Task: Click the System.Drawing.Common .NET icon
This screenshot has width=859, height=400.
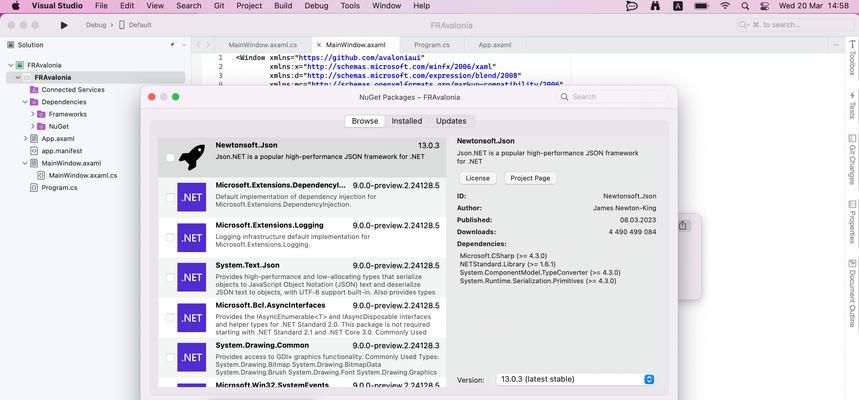Action: [x=192, y=357]
